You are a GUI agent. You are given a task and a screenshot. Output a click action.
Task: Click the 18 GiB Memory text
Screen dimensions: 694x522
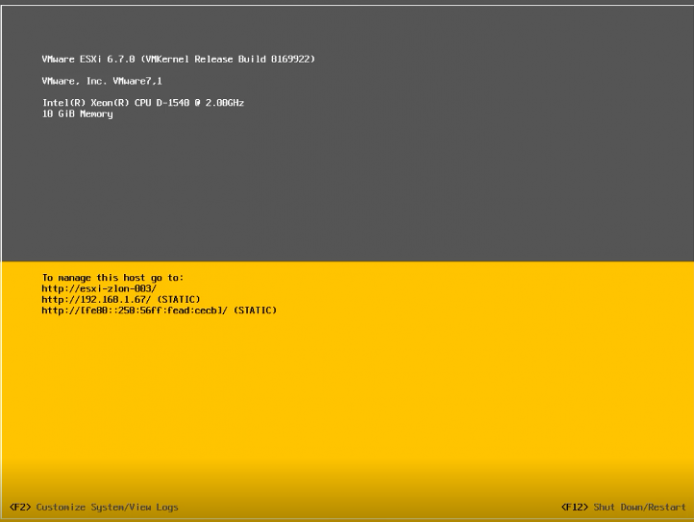pos(77,114)
